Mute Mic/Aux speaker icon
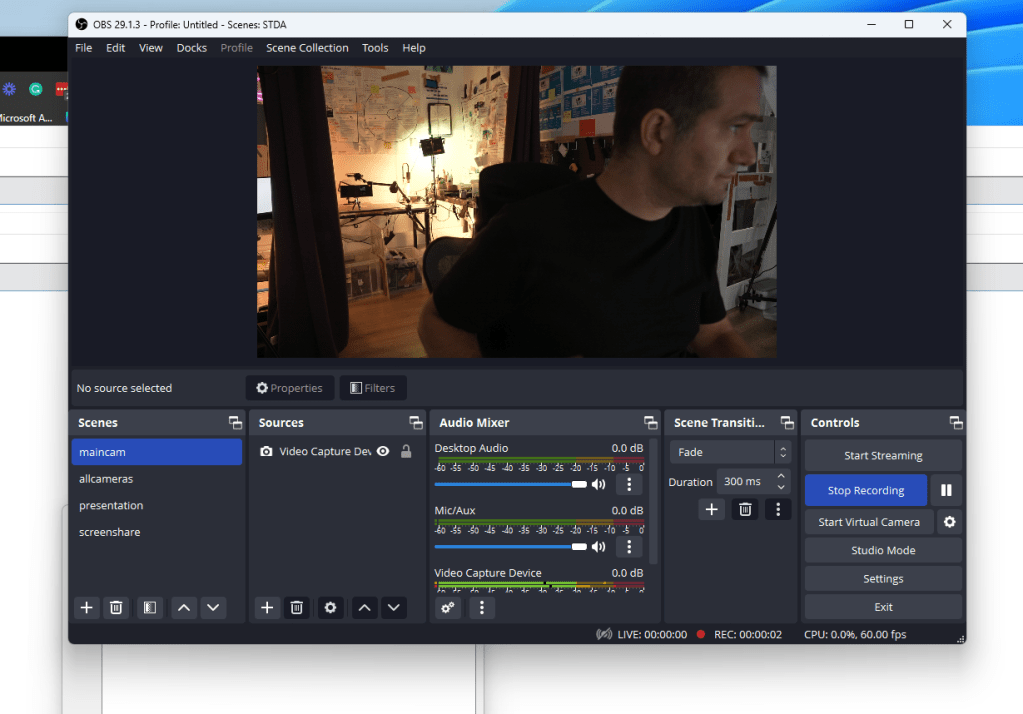This screenshot has width=1023, height=714. [598, 547]
